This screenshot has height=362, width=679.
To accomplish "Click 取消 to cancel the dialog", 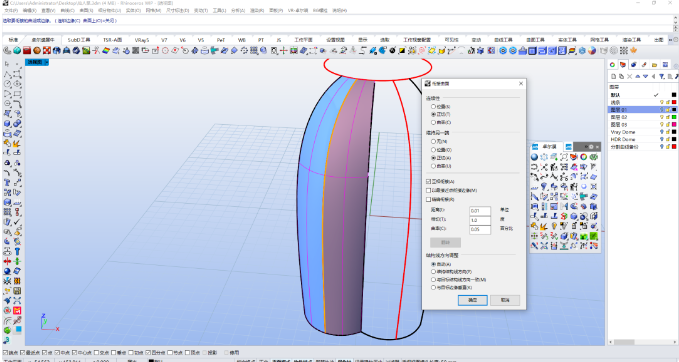I will point(505,300).
